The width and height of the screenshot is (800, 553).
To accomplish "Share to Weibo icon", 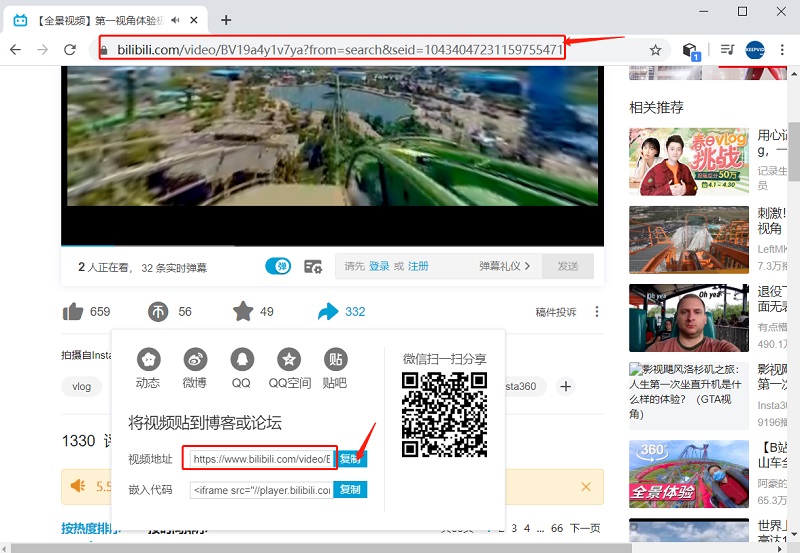I will pos(195,360).
